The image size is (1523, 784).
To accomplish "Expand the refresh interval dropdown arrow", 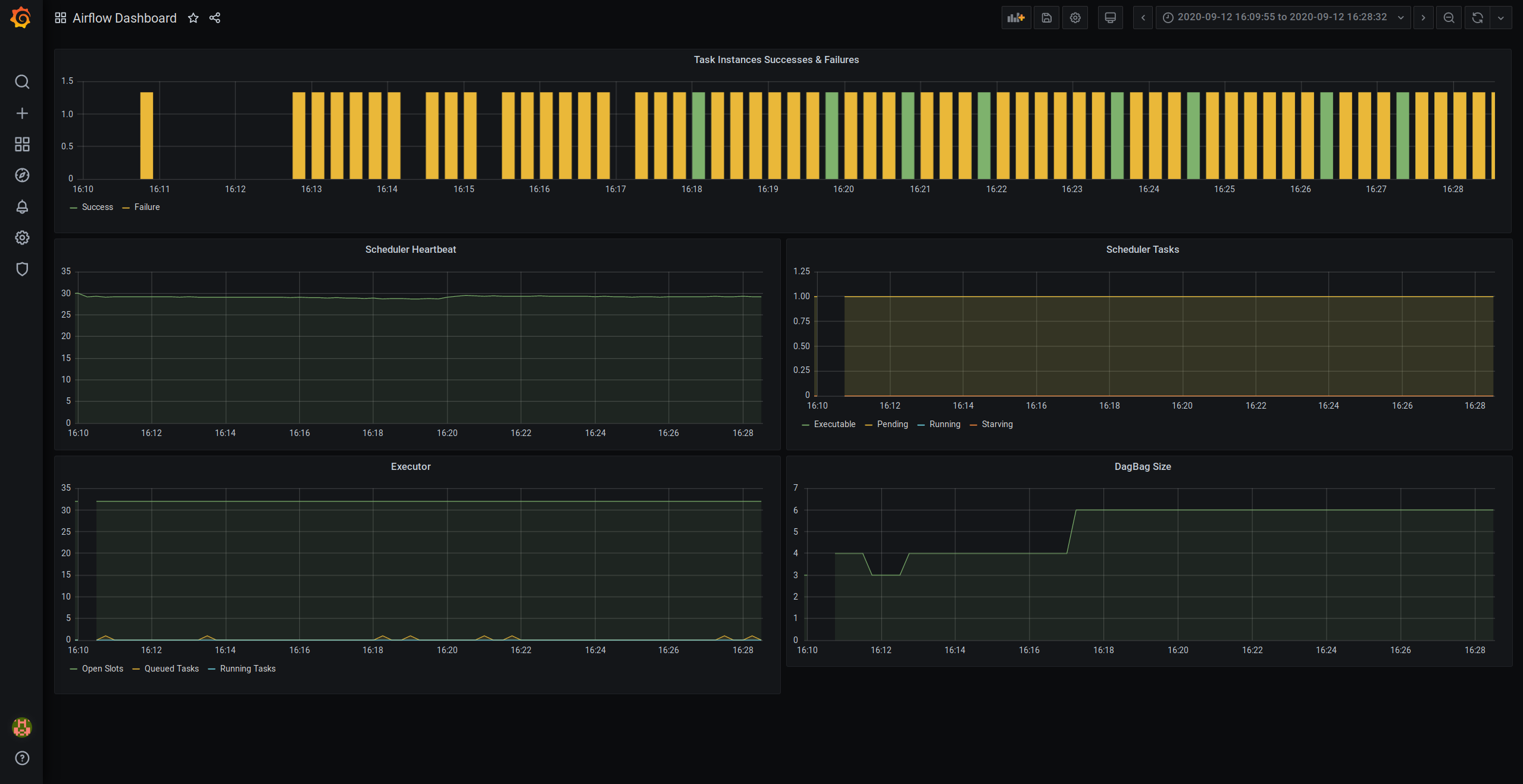I will (1501, 18).
